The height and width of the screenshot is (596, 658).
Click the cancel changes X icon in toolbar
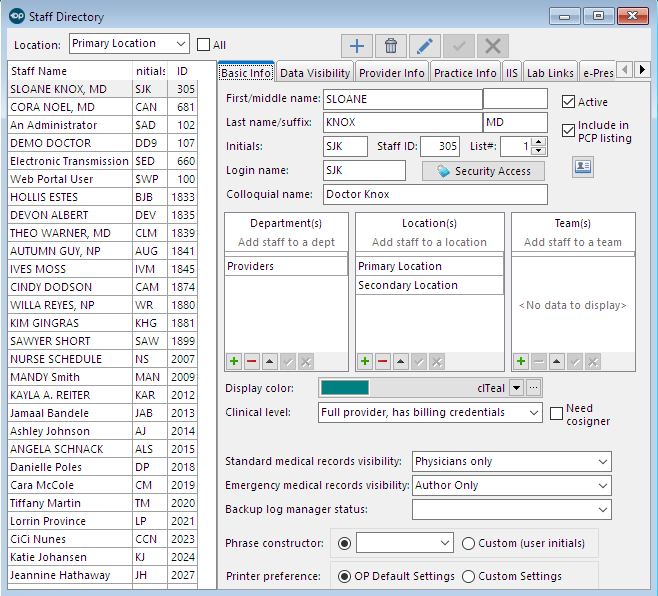pyautogui.click(x=491, y=45)
